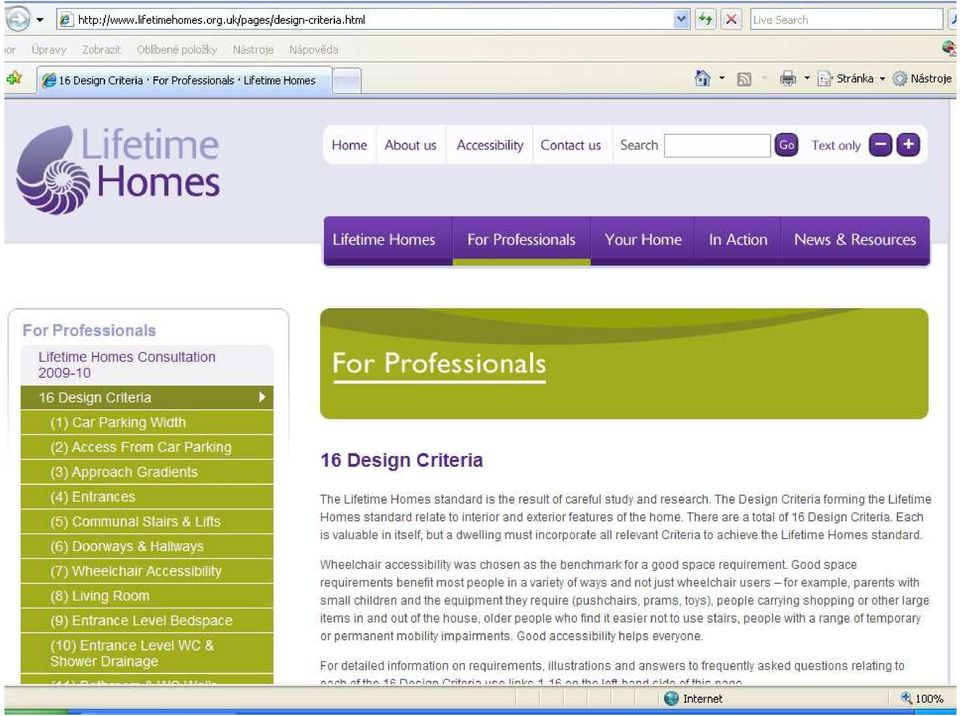Select the In Action nav tab
The height and width of the screenshot is (716, 960).
(x=738, y=240)
